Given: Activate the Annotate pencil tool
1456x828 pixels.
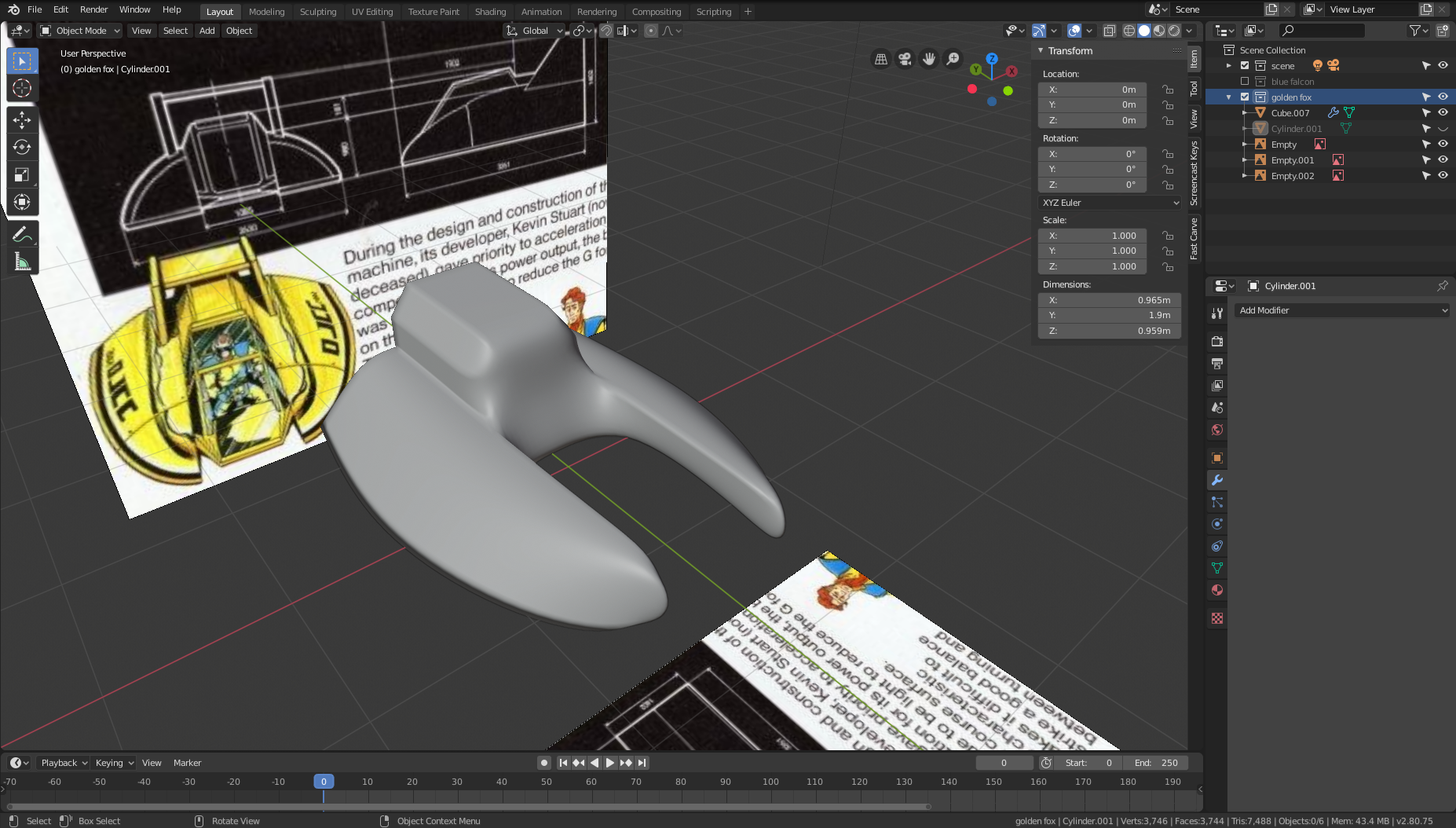Looking at the screenshot, I should click(x=22, y=234).
